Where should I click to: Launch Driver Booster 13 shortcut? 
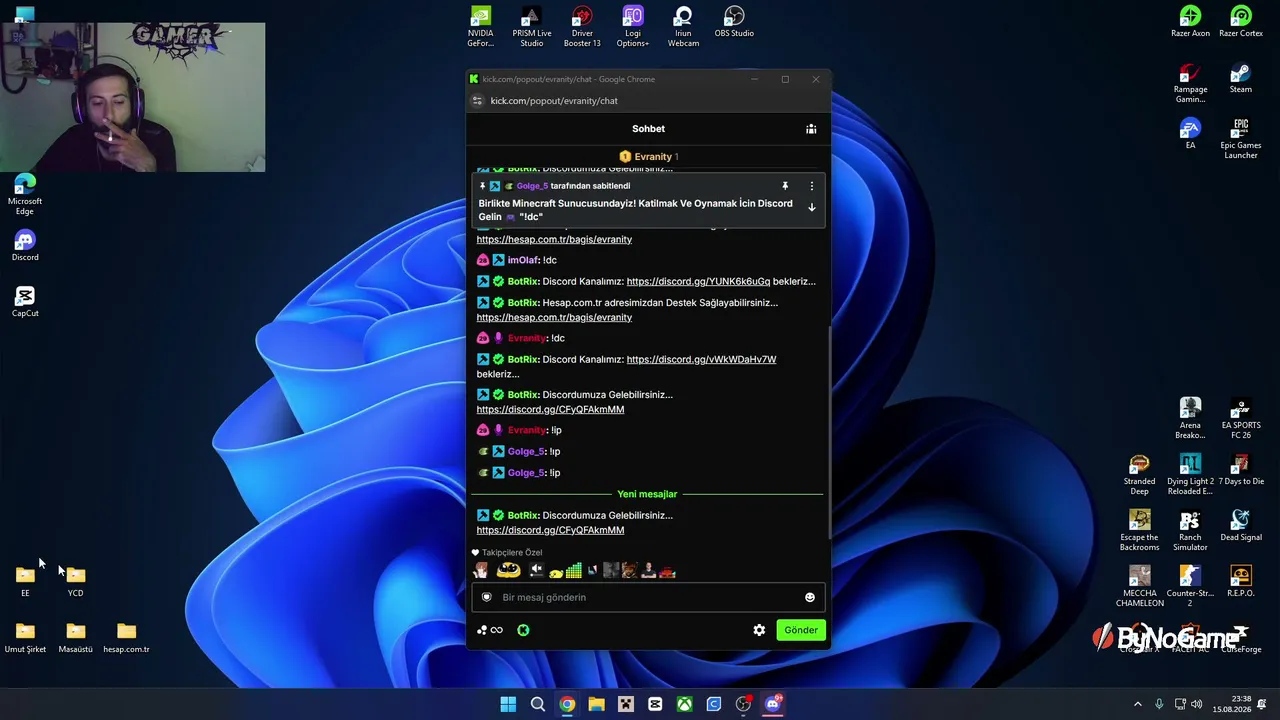point(582,27)
